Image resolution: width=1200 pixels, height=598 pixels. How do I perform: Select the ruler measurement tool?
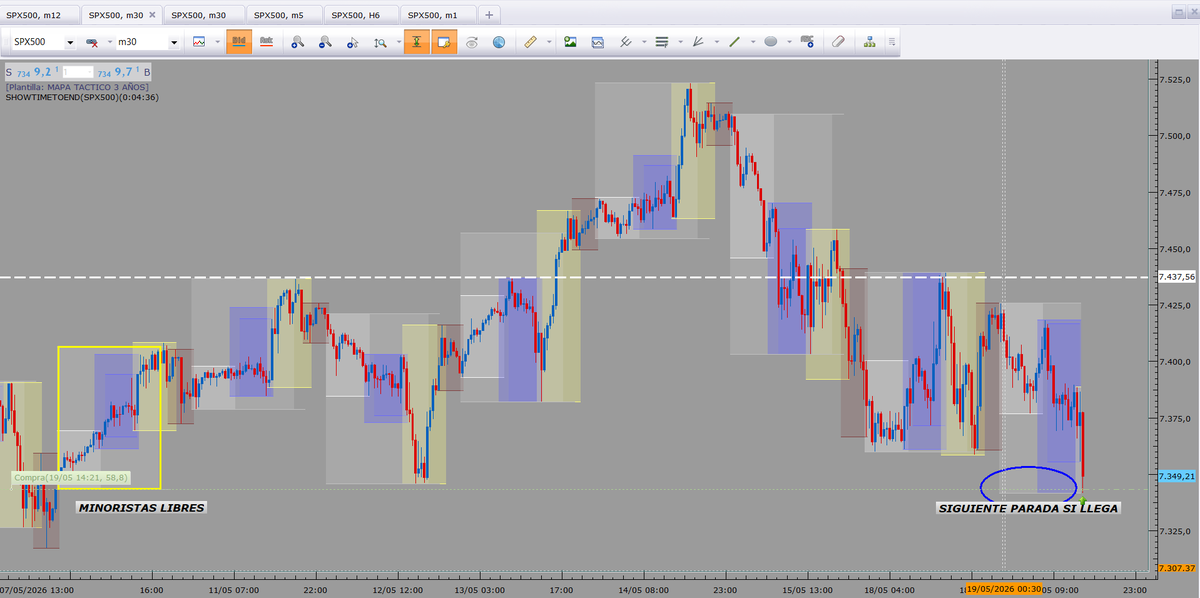(530, 42)
